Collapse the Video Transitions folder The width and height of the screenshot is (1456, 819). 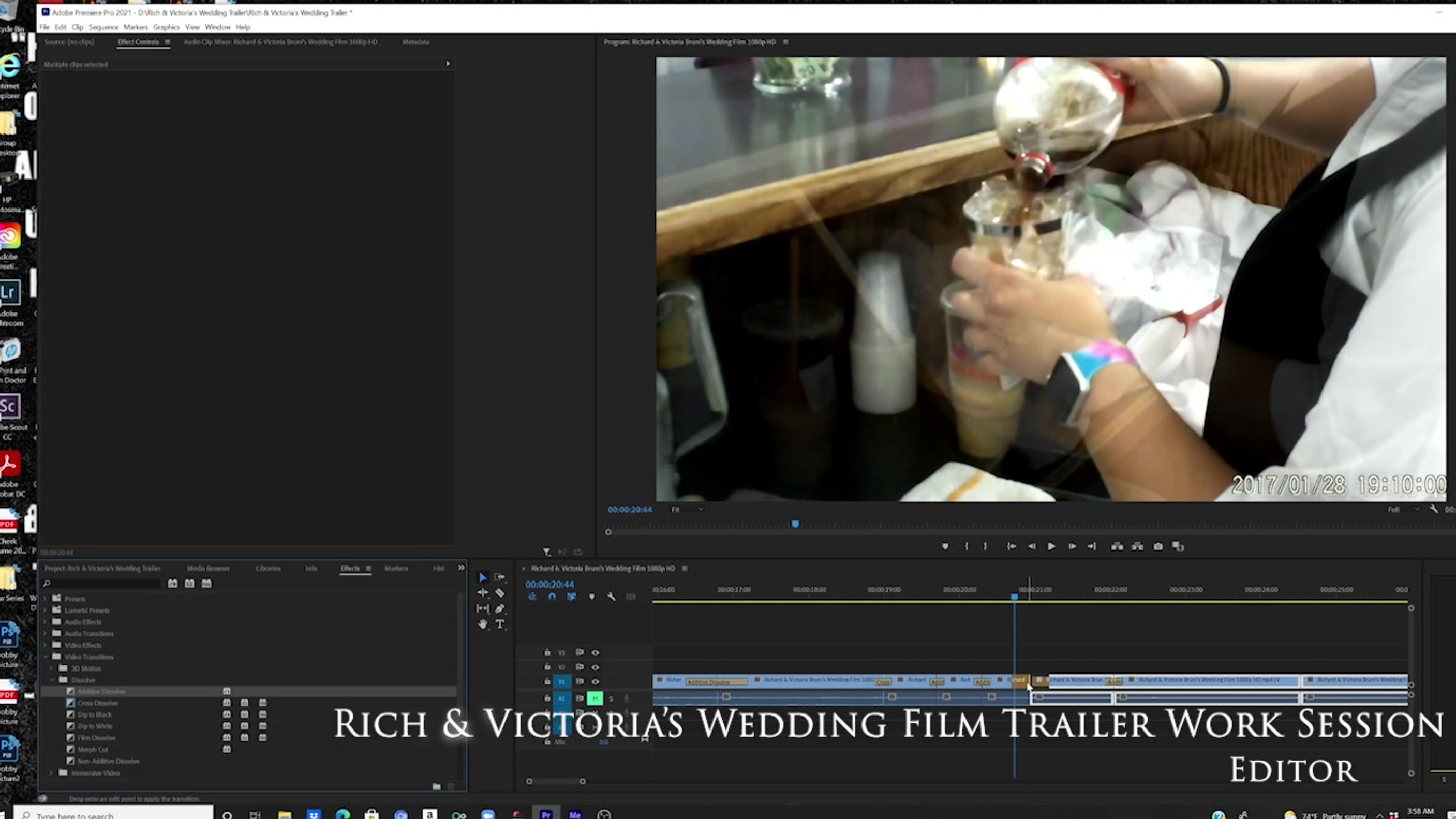pos(46,657)
